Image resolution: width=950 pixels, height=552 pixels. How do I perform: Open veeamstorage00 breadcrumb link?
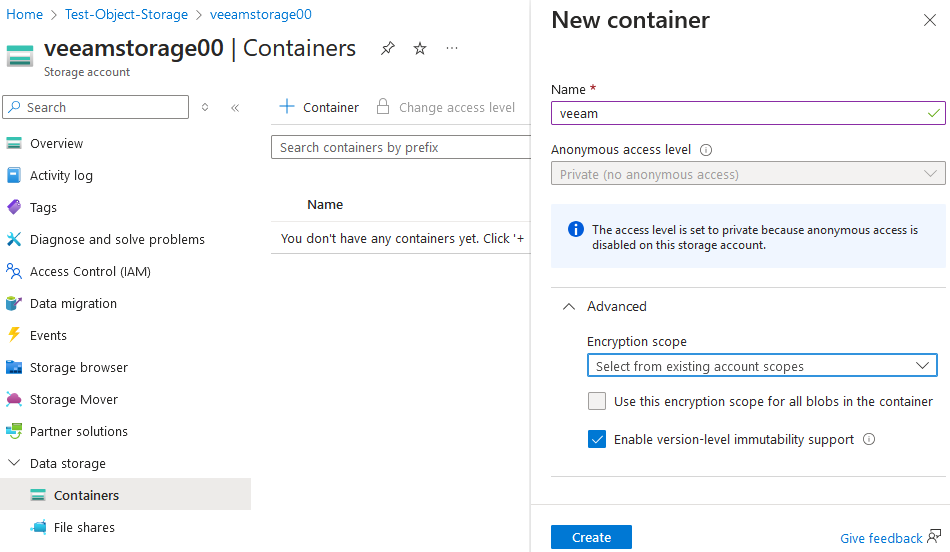(261, 15)
